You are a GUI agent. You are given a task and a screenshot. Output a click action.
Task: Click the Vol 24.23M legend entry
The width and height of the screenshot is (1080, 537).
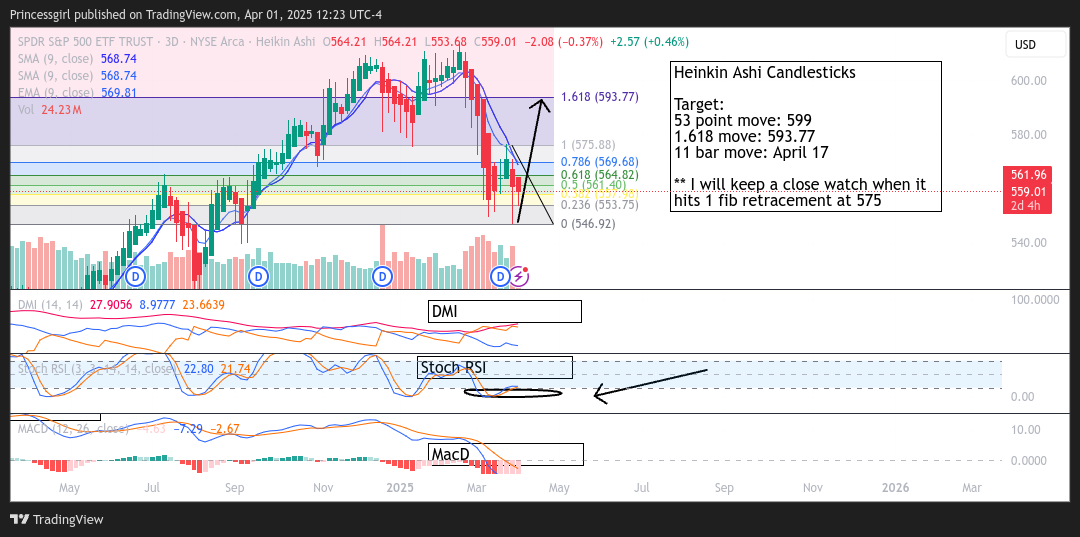(x=50, y=109)
